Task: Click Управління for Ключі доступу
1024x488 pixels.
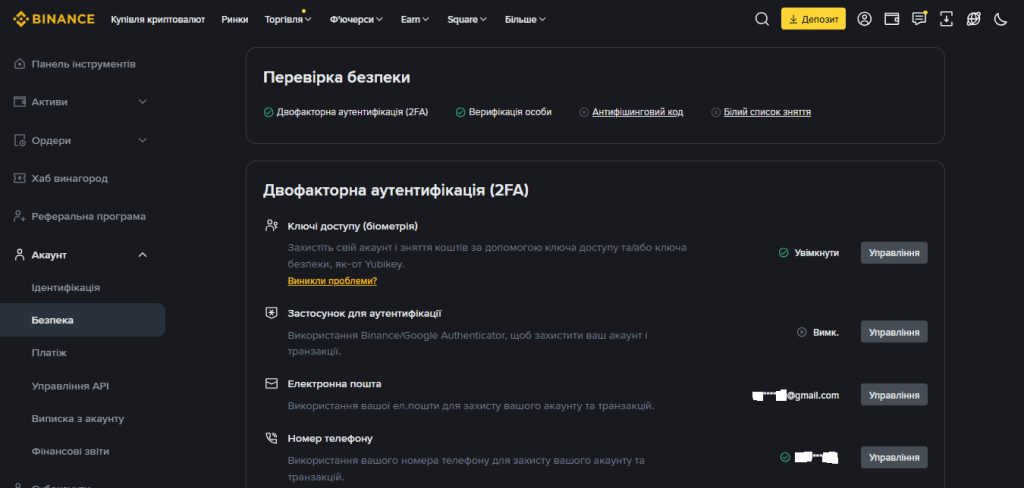Action: [x=894, y=253]
